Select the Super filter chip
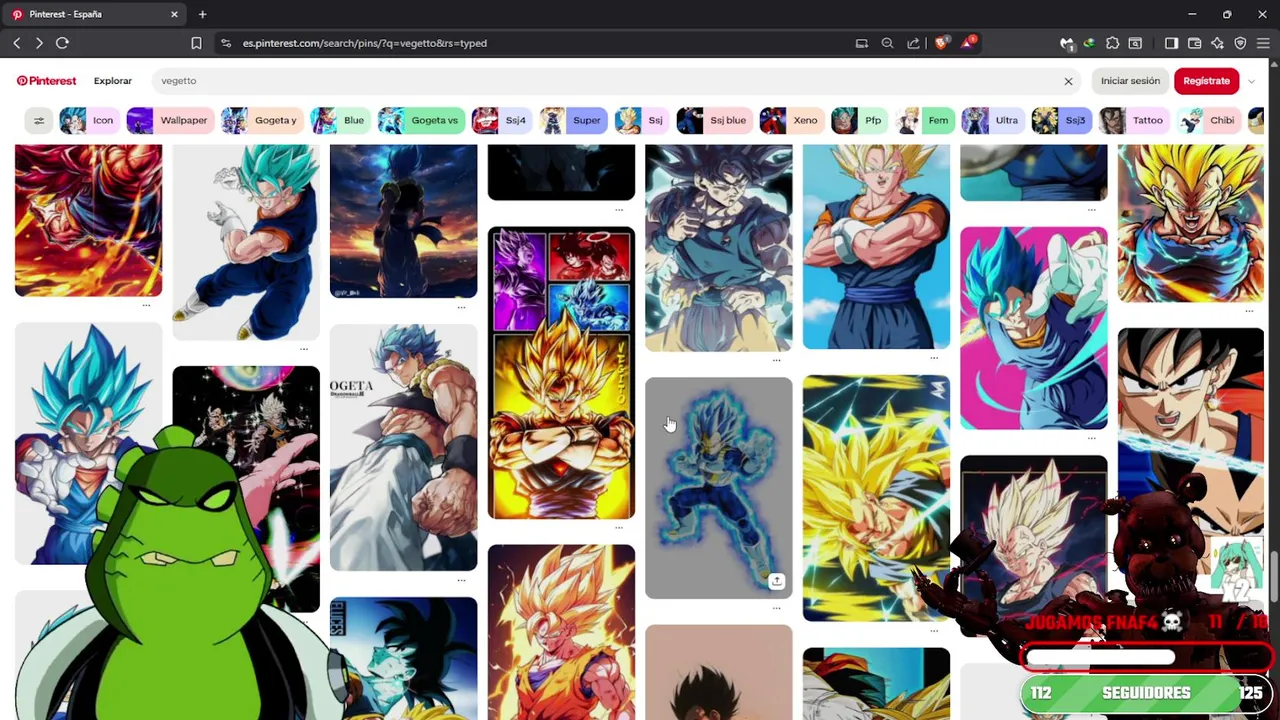This screenshot has width=1280, height=720. coord(573,120)
